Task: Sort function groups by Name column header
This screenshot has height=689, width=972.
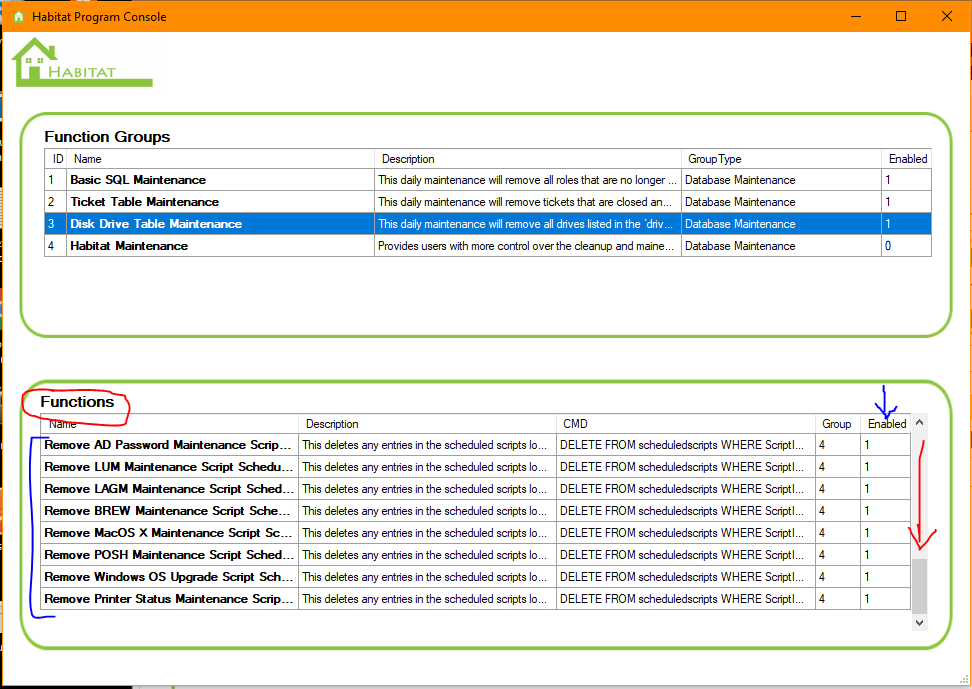Action: tap(220, 159)
